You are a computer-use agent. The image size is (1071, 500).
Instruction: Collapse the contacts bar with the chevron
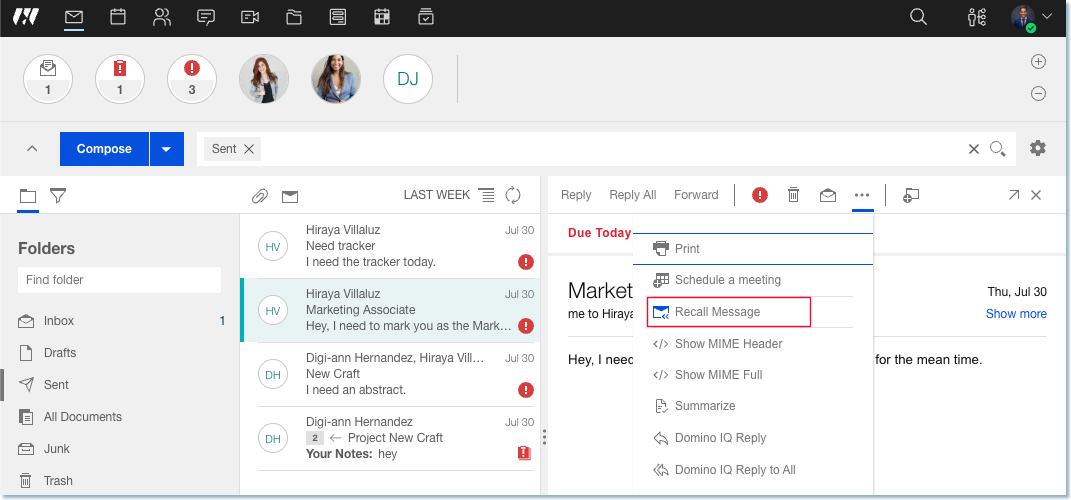click(32, 149)
